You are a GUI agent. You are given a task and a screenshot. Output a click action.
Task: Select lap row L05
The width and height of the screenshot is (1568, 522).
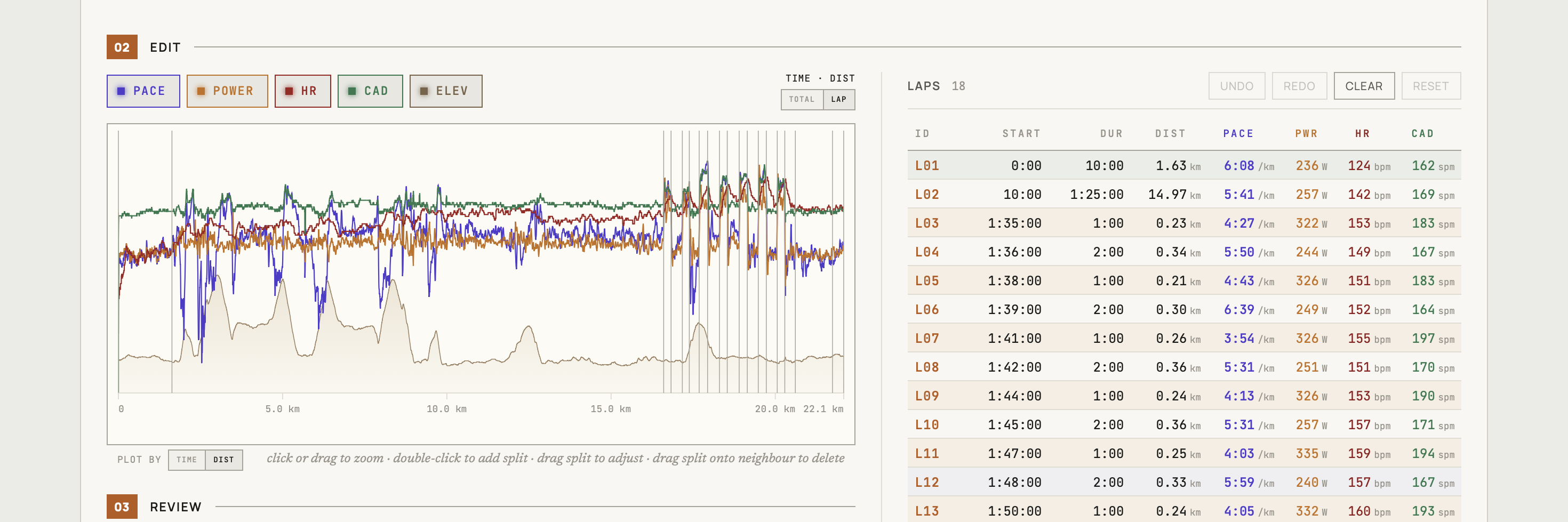pyautogui.click(x=1184, y=281)
